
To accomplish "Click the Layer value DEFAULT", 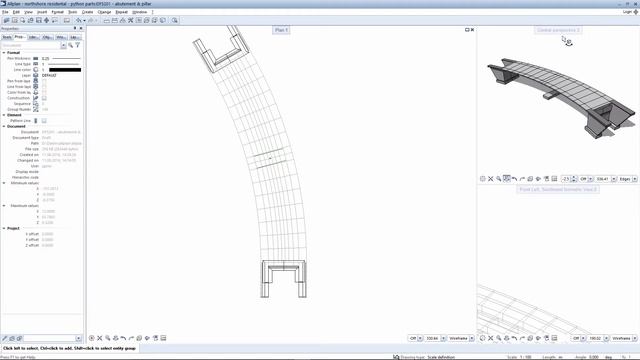I will click(x=49, y=76).
